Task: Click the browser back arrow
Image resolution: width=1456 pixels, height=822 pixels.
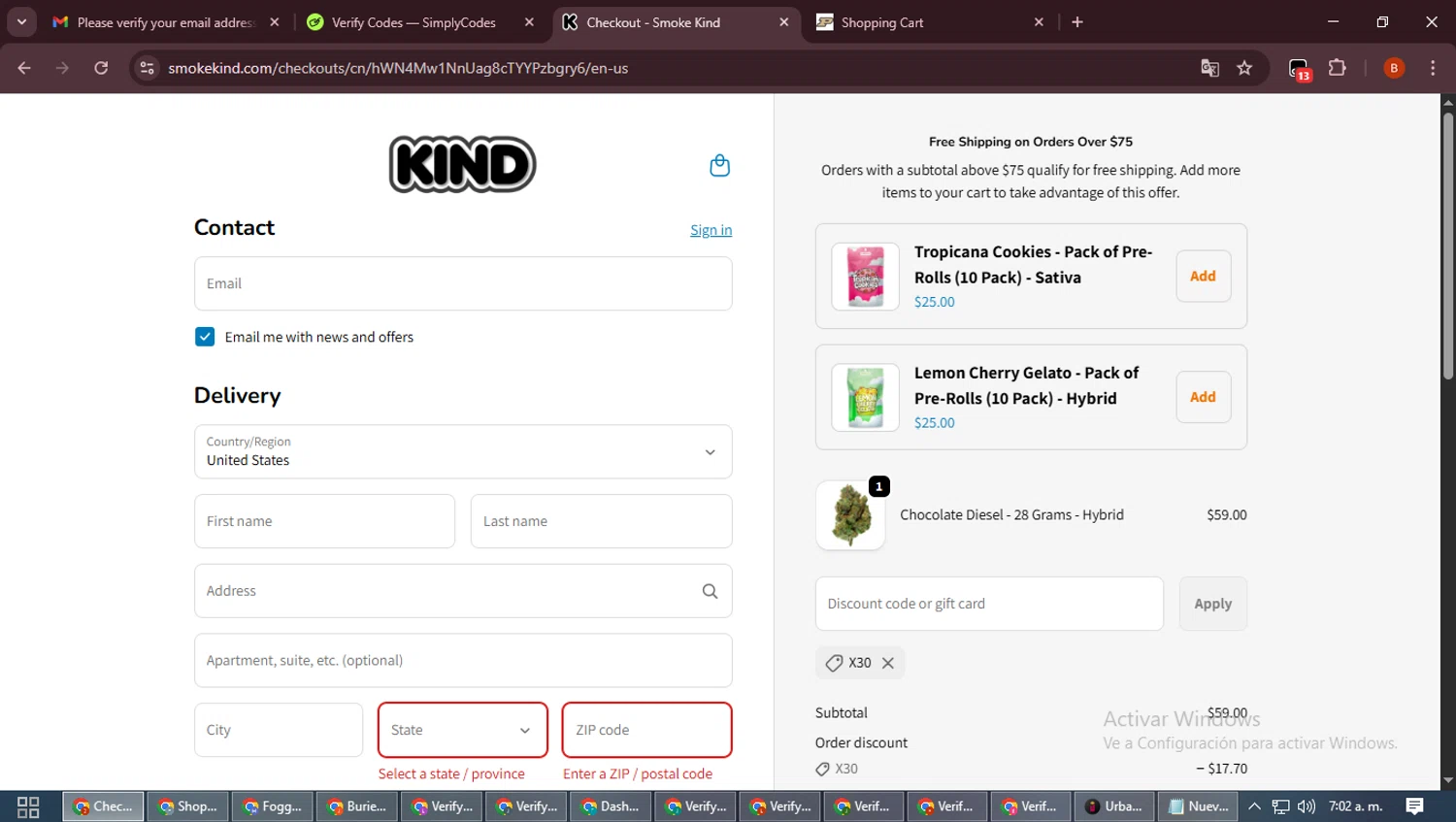Action: [24, 68]
